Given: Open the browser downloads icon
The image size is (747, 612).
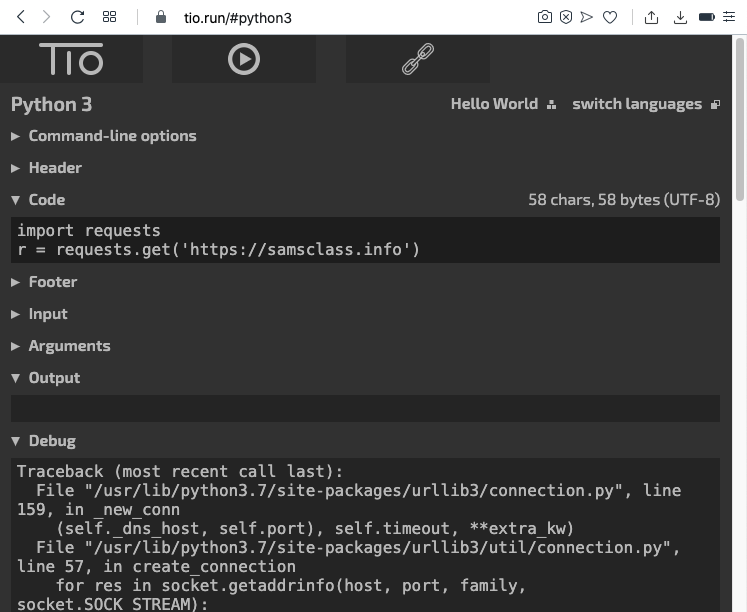Looking at the screenshot, I should click(680, 17).
